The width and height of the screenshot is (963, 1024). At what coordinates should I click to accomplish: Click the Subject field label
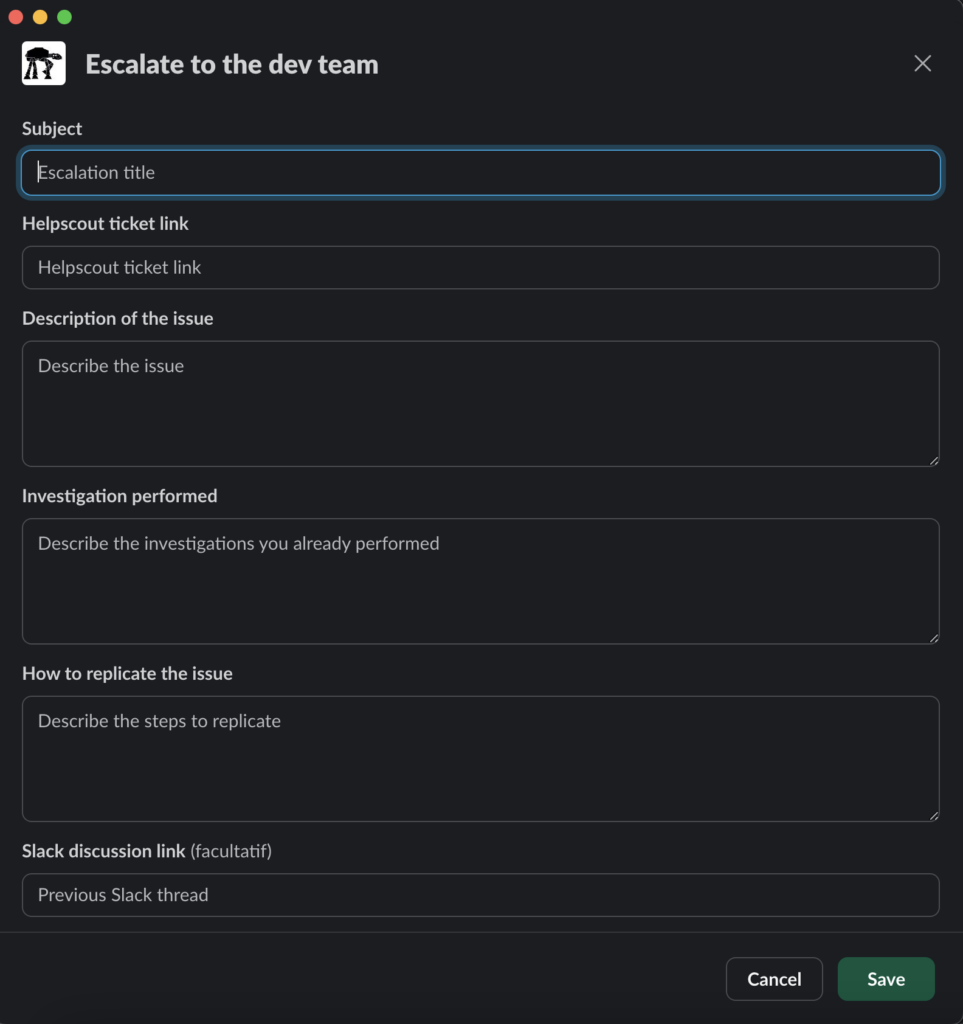point(52,129)
